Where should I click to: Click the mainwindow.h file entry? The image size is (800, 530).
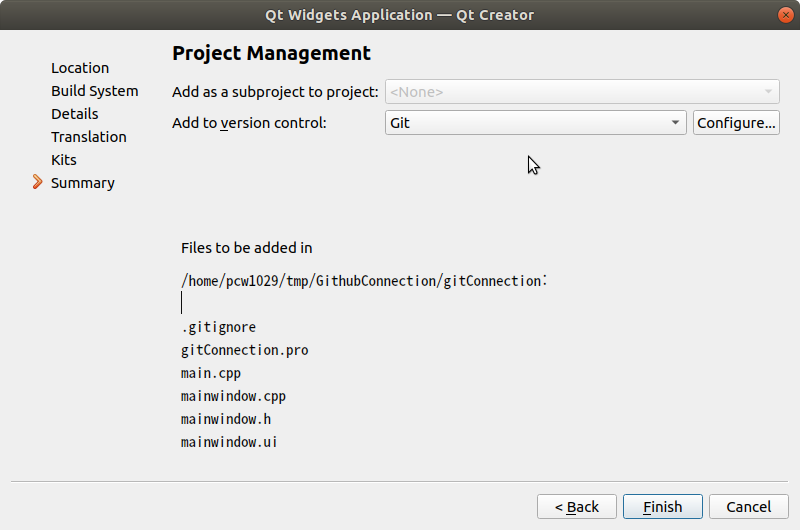point(225,419)
